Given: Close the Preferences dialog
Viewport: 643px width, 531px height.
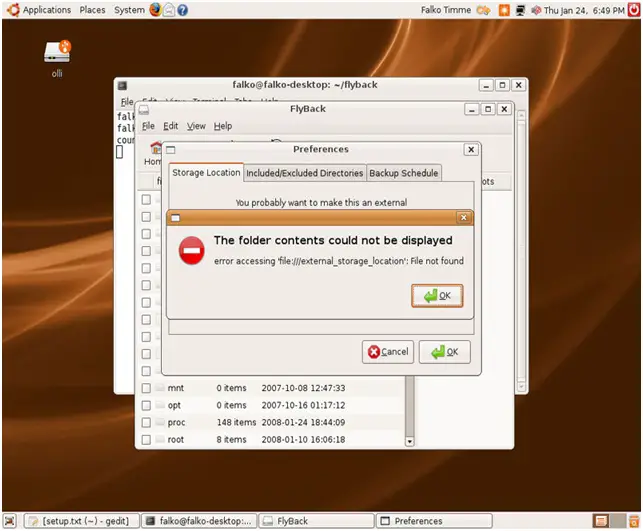Looking at the screenshot, I should click(x=471, y=150).
